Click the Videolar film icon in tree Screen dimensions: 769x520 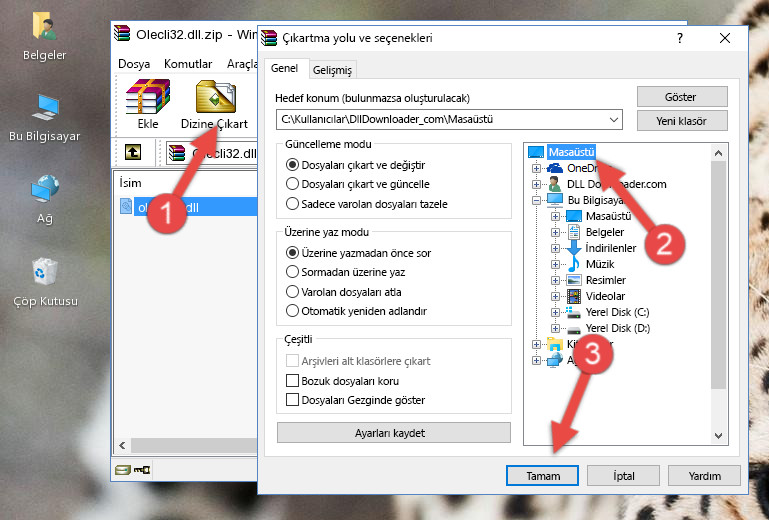coord(574,296)
